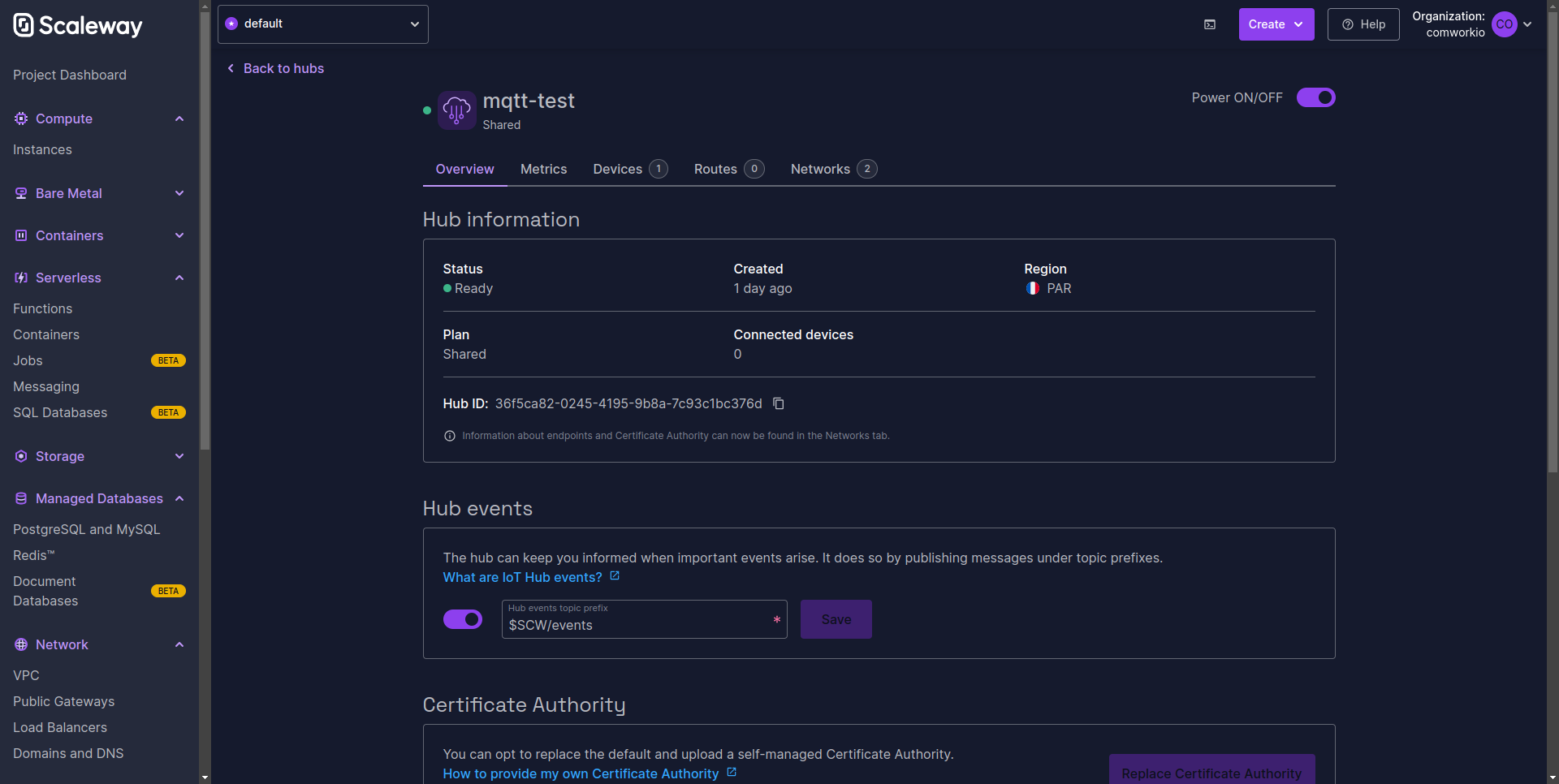This screenshot has width=1559, height=784.
Task: Save the hub events topic prefix
Action: tap(836, 619)
